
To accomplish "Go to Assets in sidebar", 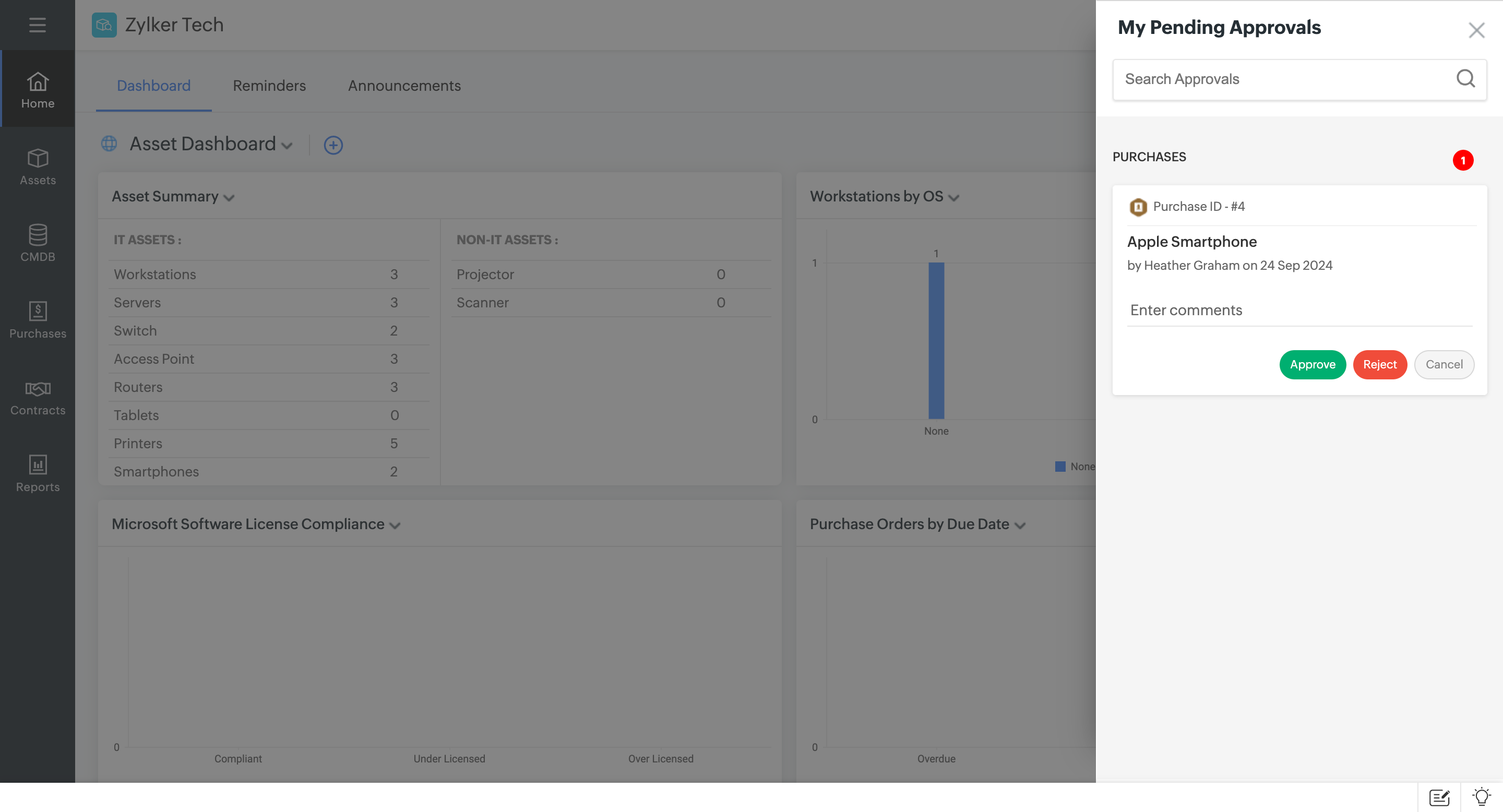I will (x=38, y=167).
